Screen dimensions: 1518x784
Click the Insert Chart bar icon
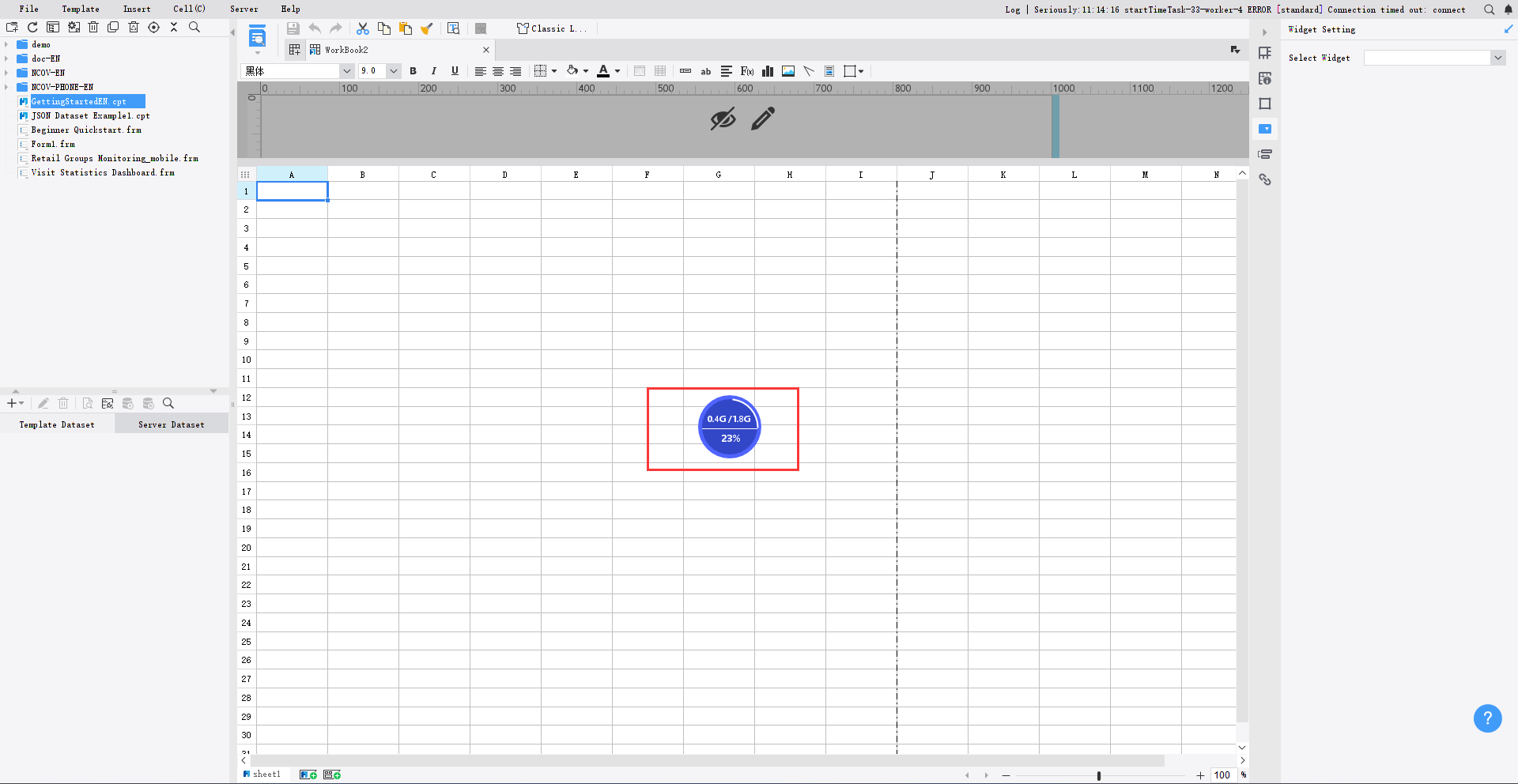pyautogui.click(x=768, y=71)
